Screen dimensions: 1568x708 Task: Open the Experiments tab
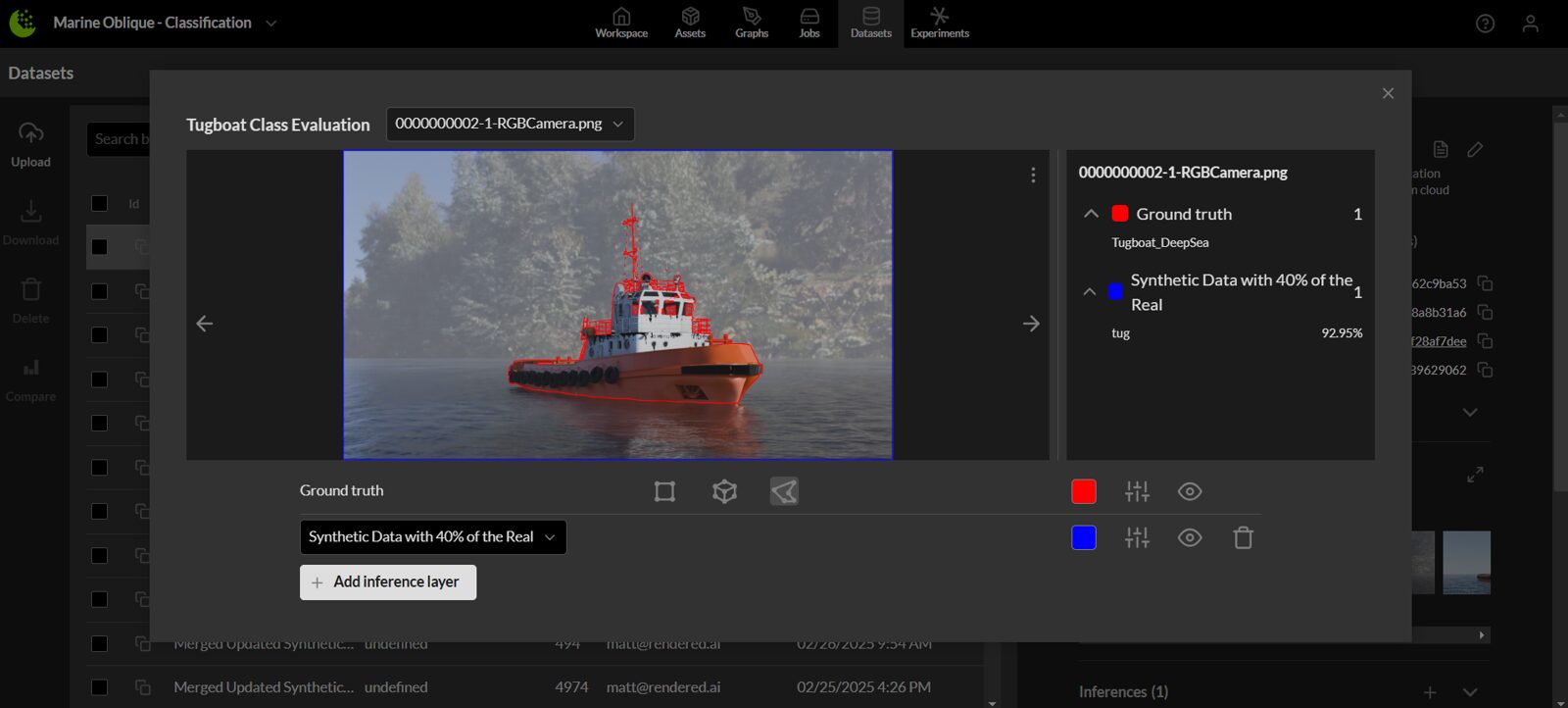click(939, 23)
